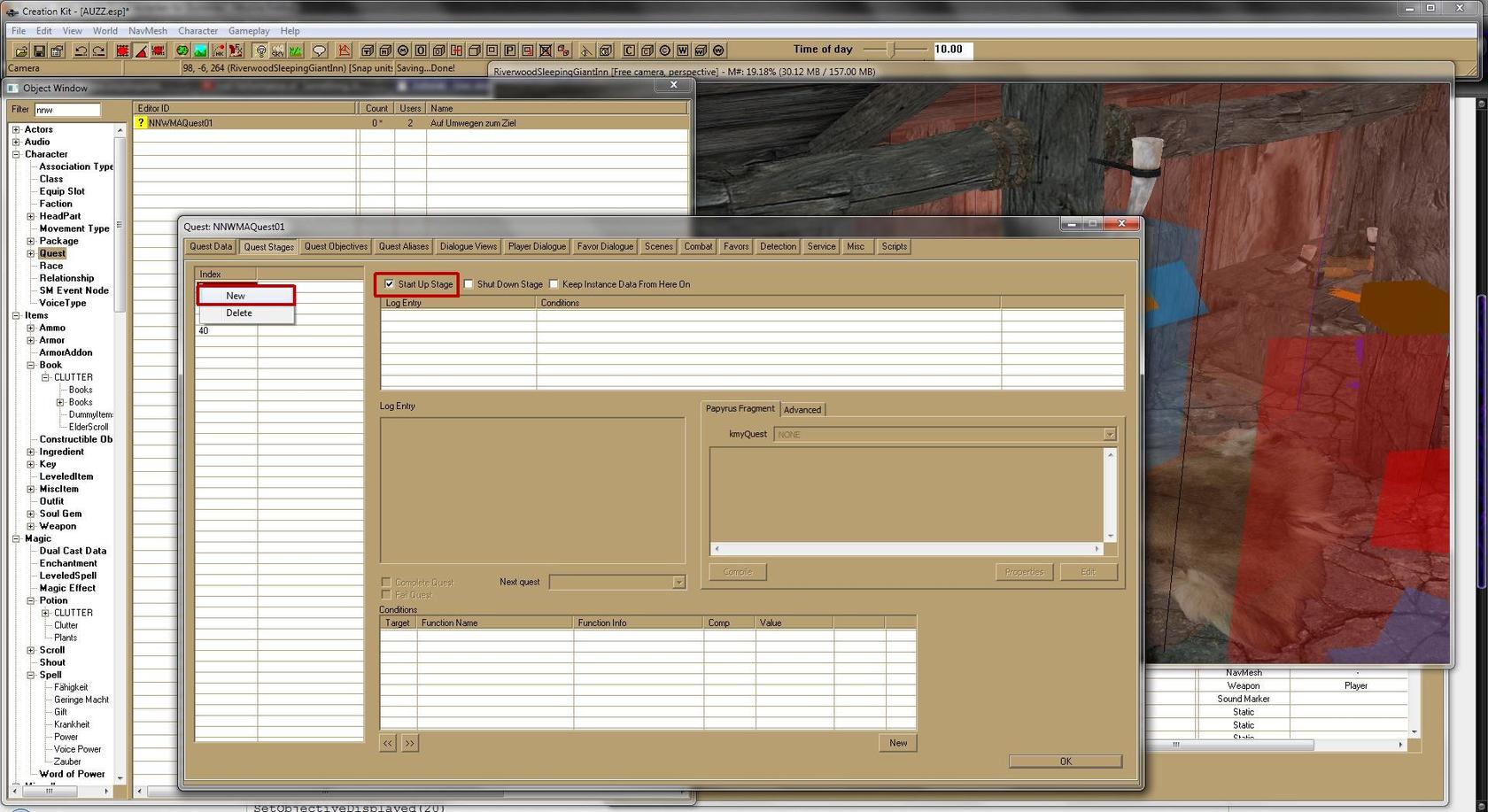Check Keep Instance Data From Here On
1488x812 pixels.
[554, 284]
